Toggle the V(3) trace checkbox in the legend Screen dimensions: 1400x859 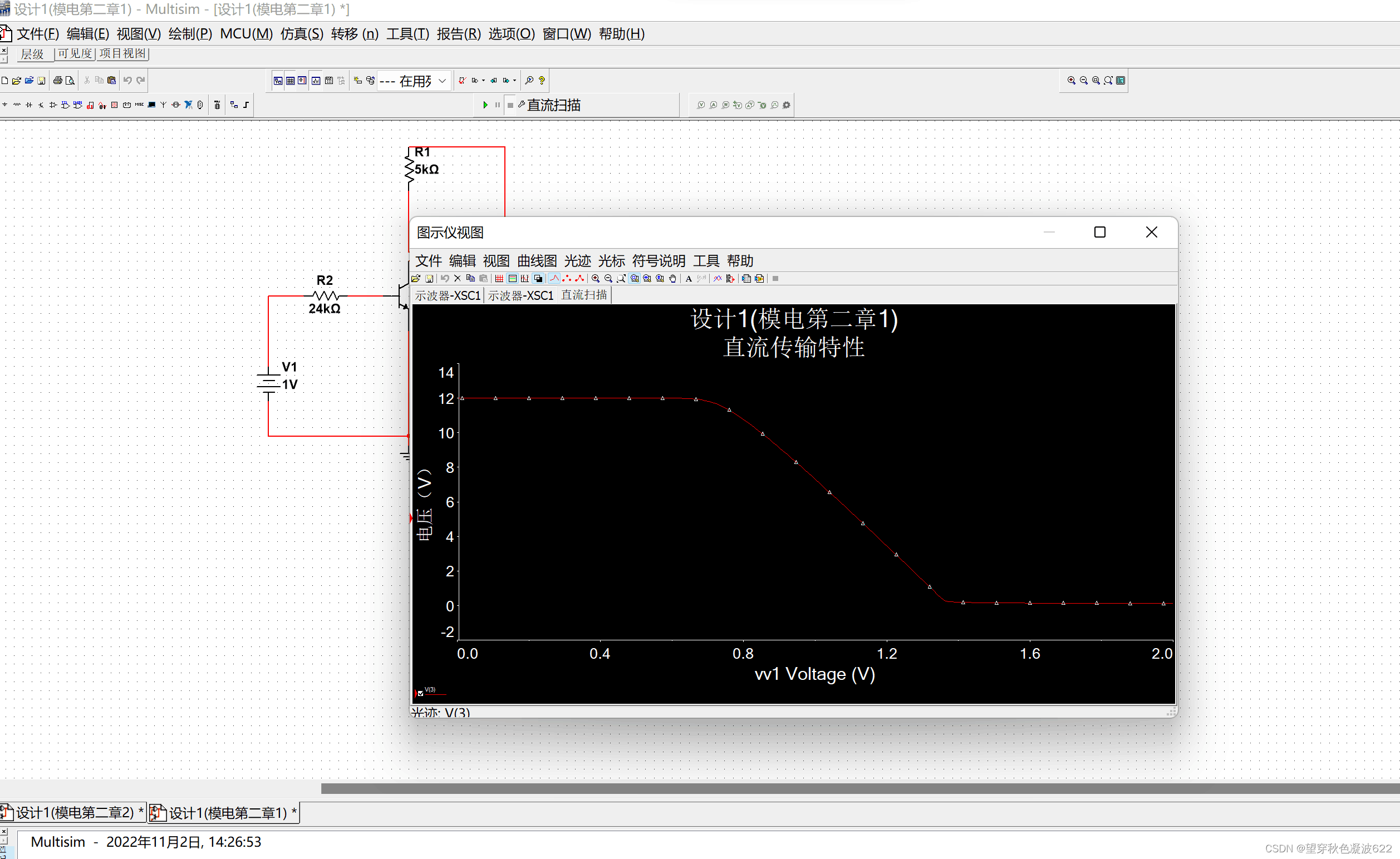pos(421,693)
